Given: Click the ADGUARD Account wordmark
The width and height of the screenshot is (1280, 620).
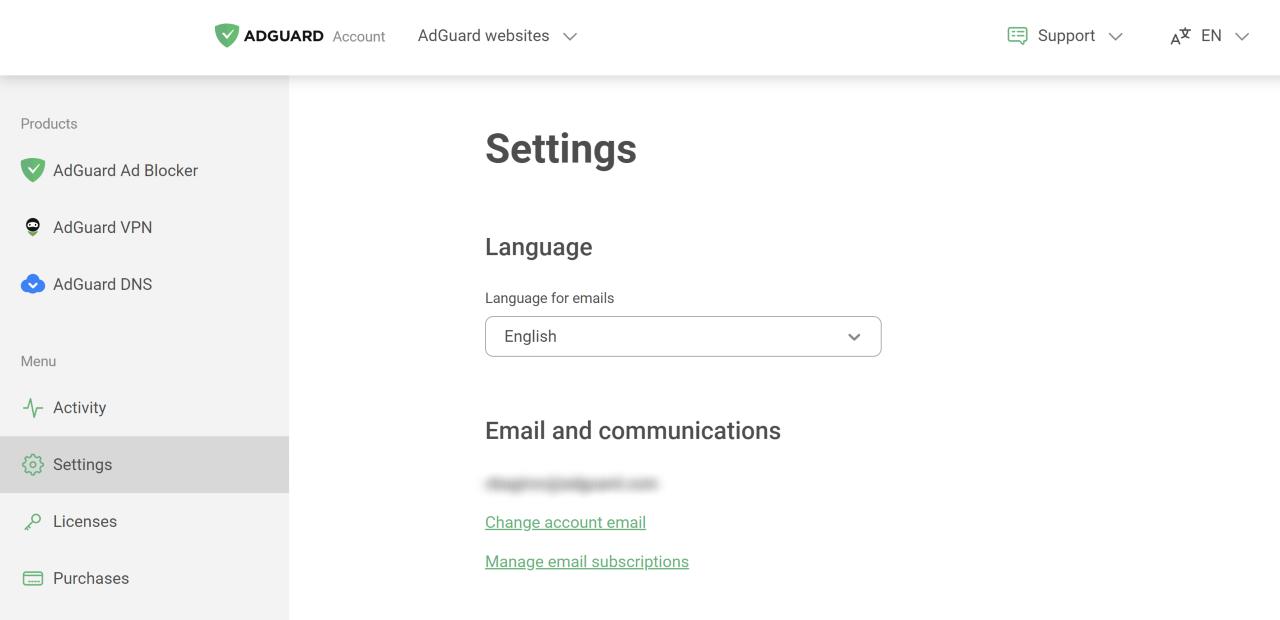Looking at the screenshot, I should tap(315, 36).
